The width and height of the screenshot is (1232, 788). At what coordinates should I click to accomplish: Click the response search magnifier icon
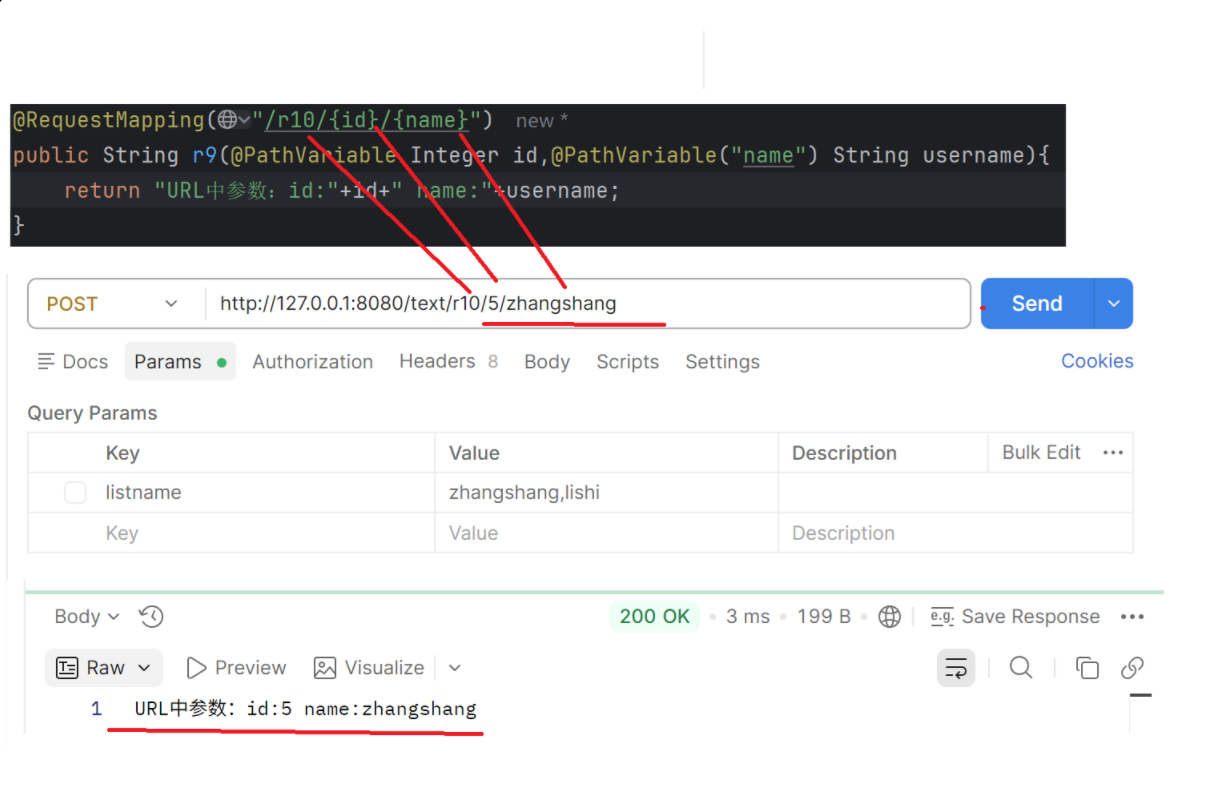(x=1021, y=667)
